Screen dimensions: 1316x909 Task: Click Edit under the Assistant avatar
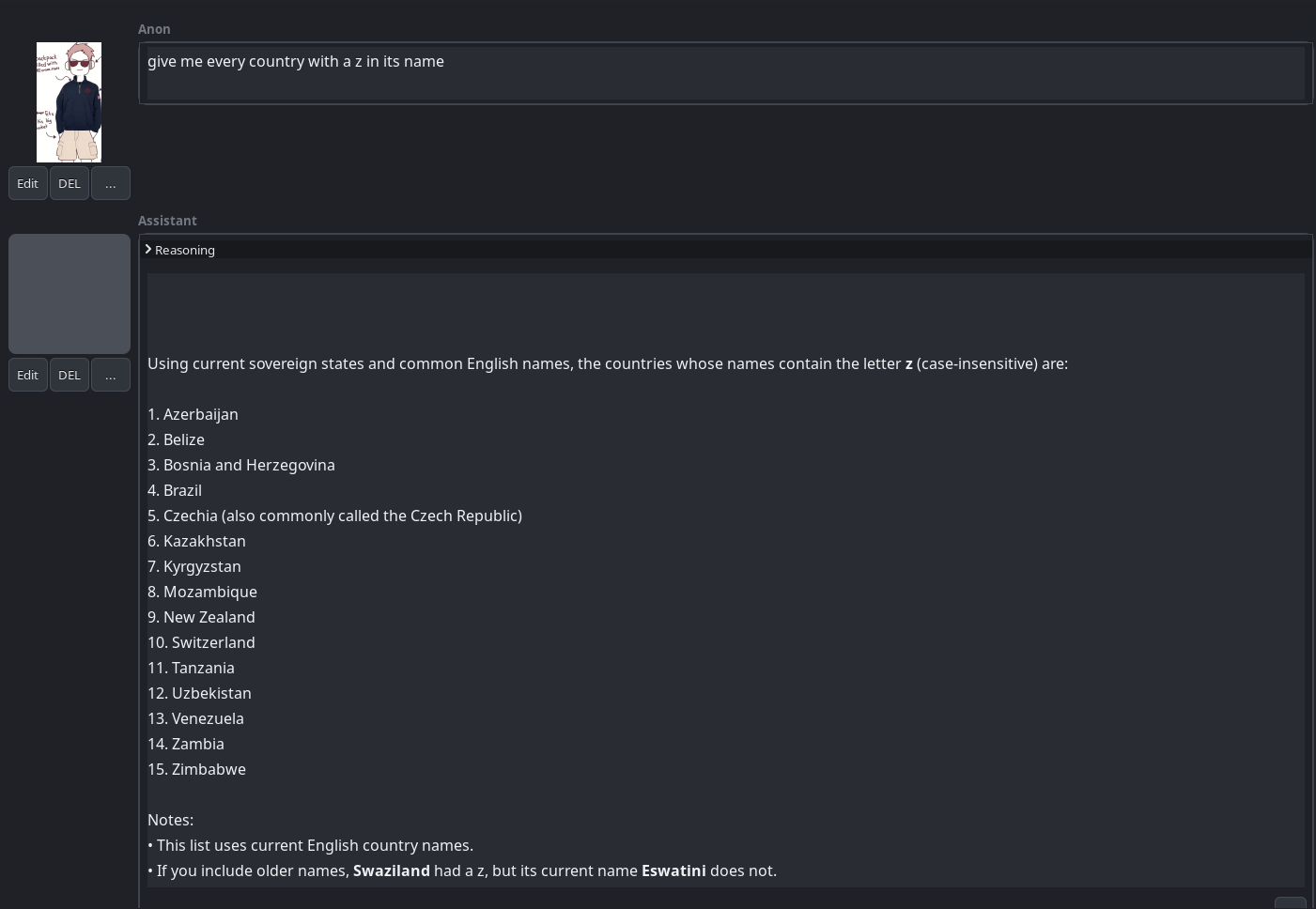[x=27, y=375]
